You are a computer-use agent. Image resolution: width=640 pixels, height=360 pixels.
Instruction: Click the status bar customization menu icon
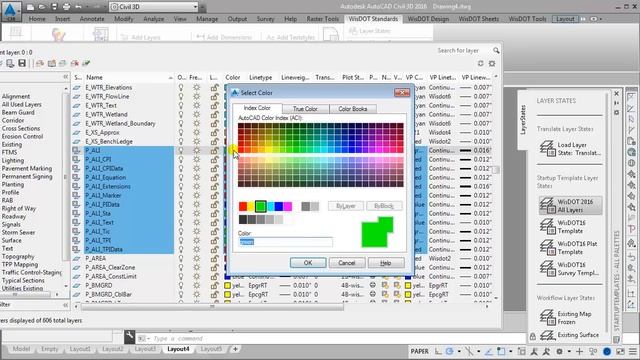633,351
